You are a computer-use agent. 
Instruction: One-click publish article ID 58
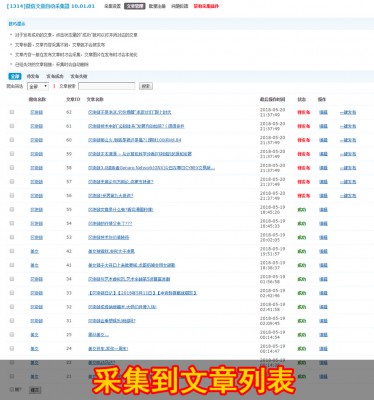point(348,168)
